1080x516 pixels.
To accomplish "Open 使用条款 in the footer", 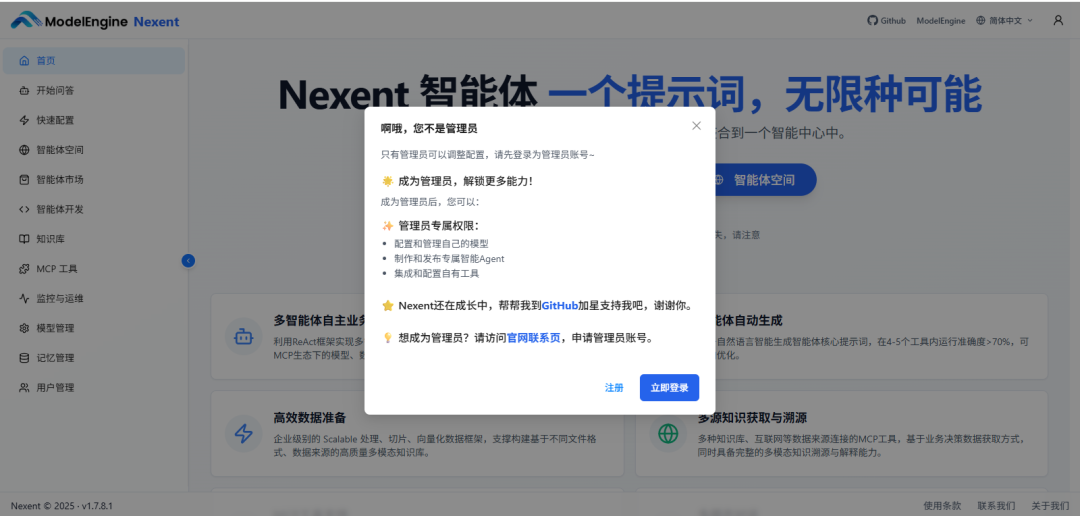I will pyautogui.click(x=942, y=505).
